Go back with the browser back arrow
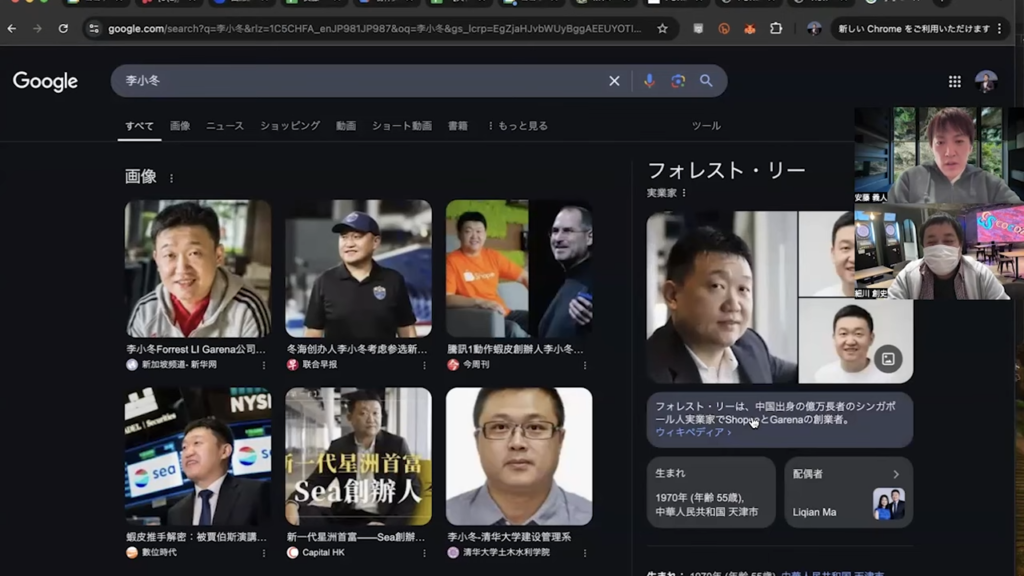 (12, 29)
